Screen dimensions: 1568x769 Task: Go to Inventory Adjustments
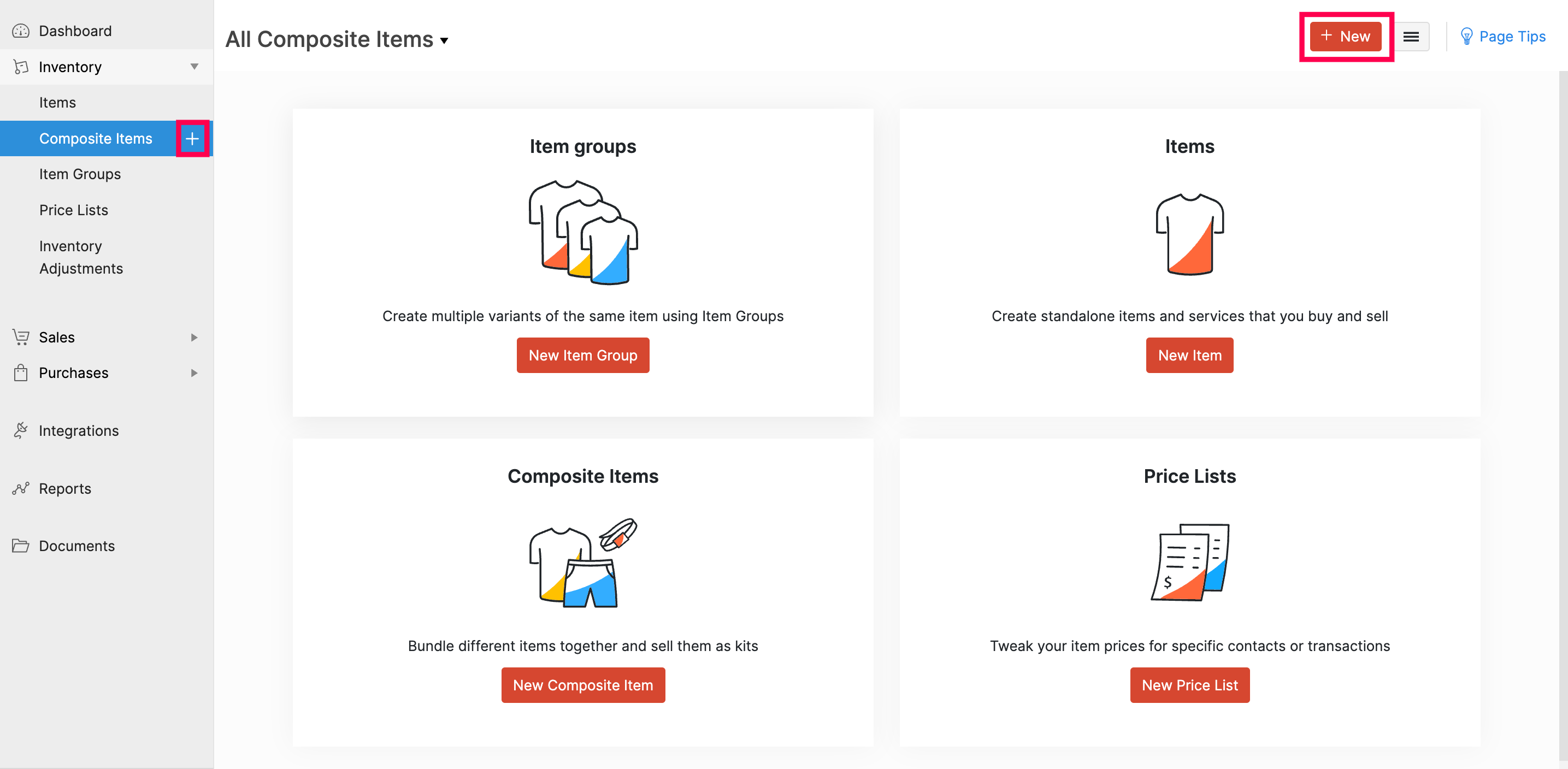[81, 257]
